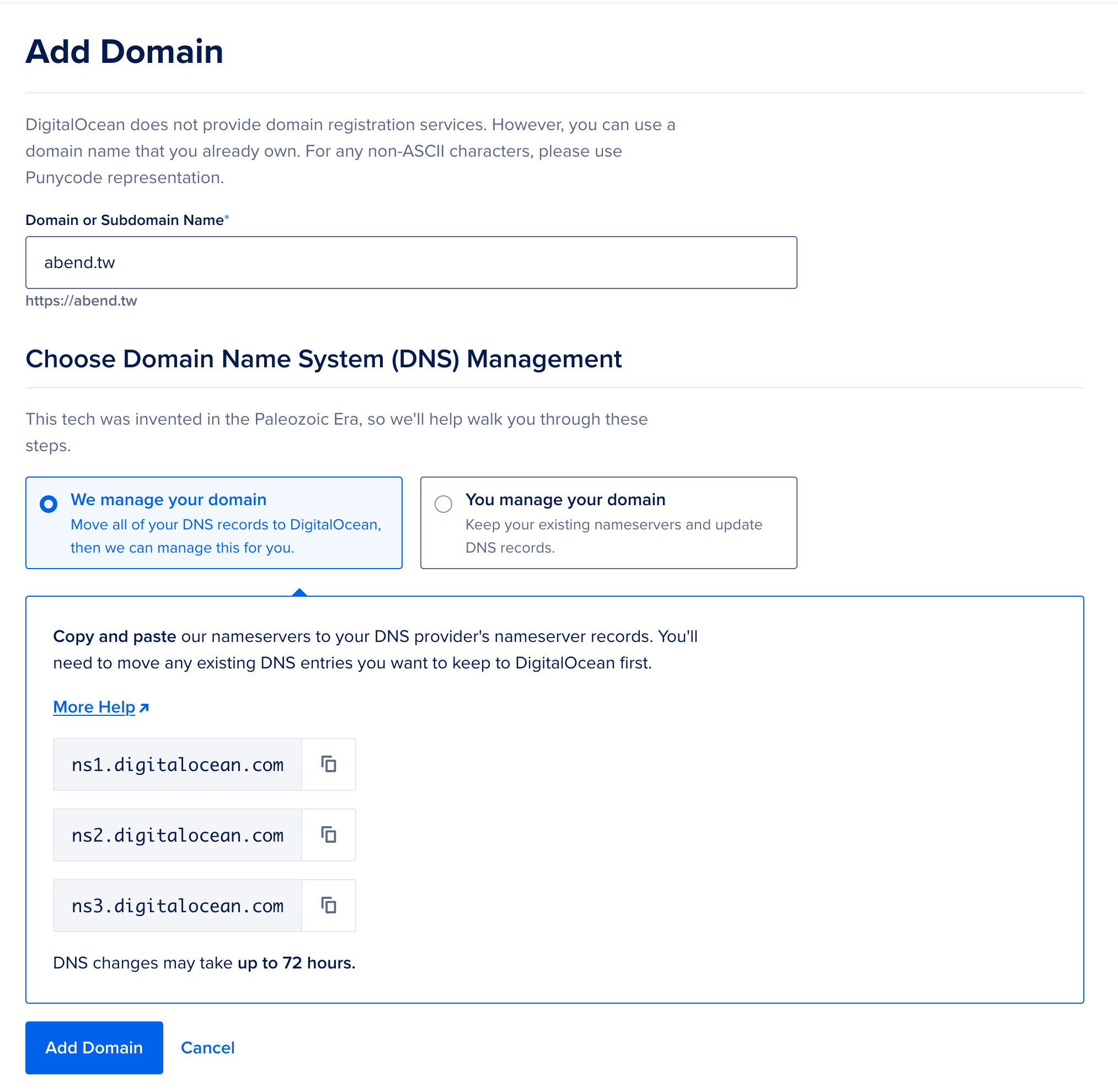Click the Add Domain page heading

[x=125, y=52]
